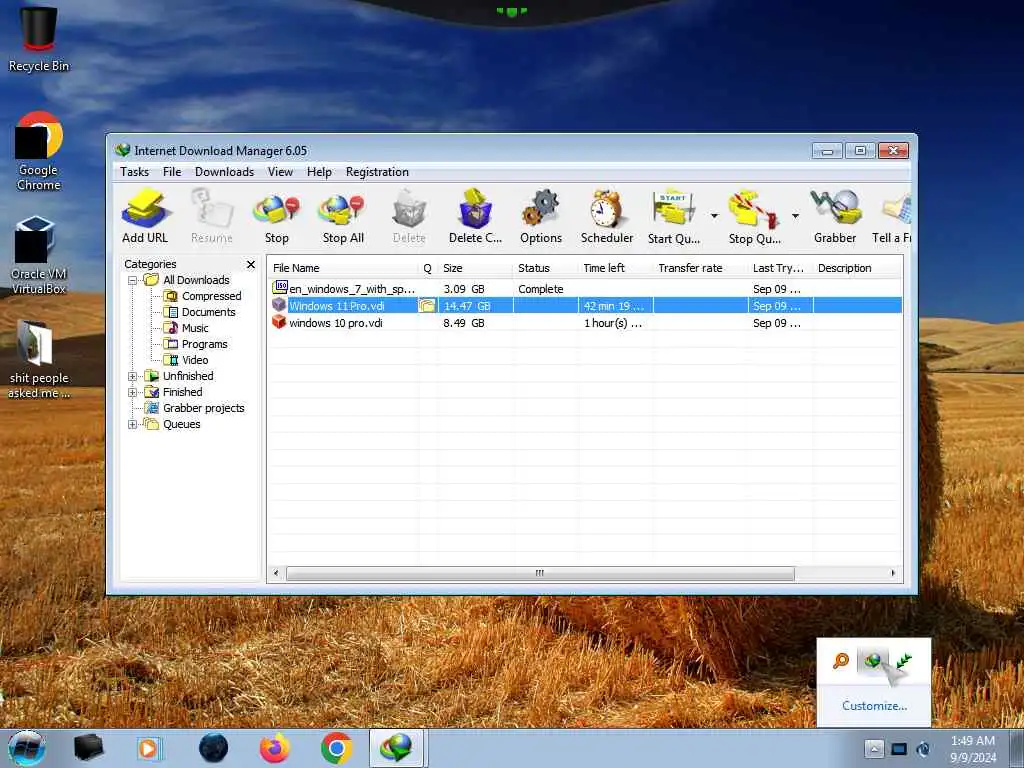Select the Windows 11 Pro.vdi download
The image size is (1024, 768).
585,306
